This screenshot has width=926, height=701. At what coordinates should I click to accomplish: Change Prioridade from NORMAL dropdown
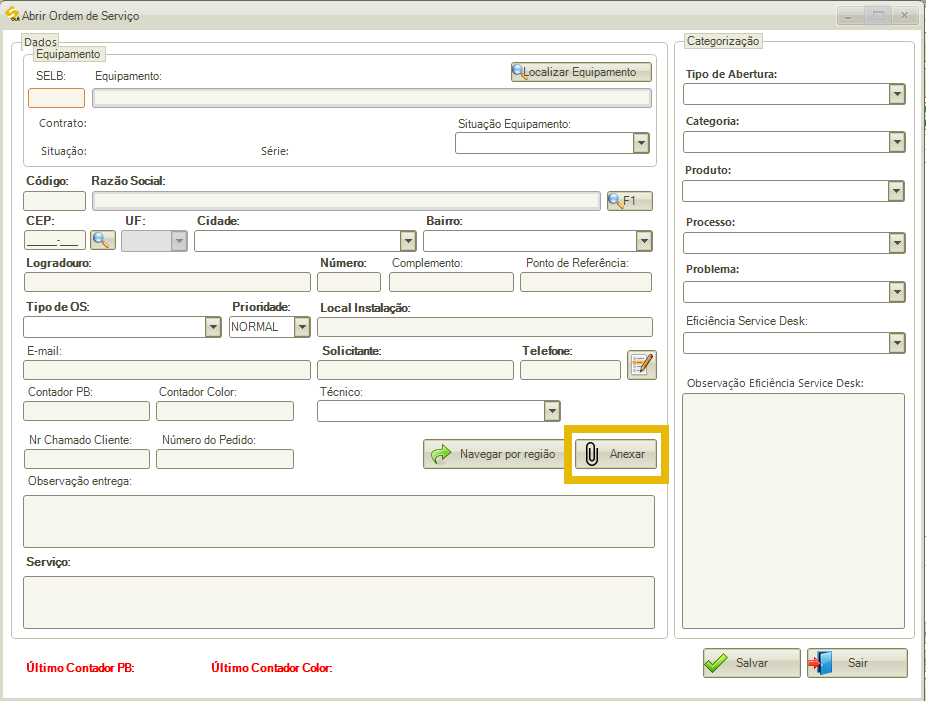[302, 327]
